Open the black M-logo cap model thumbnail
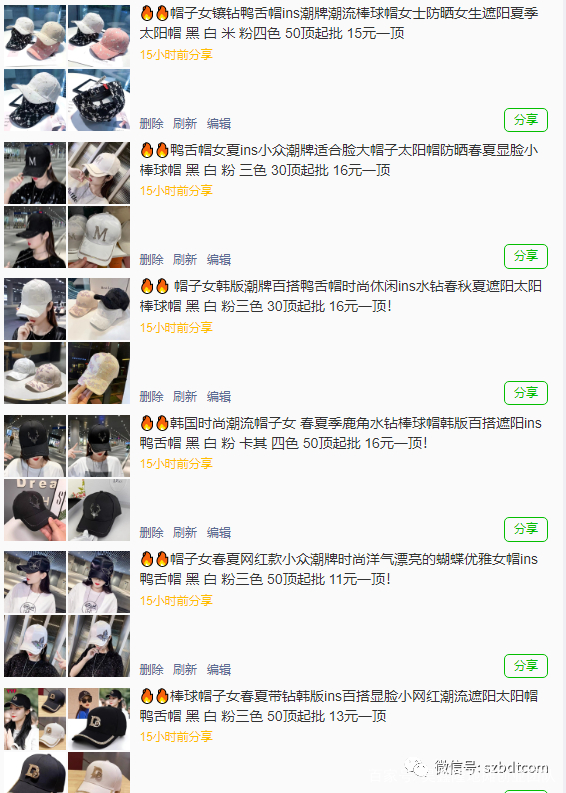Image resolution: width=566 pixels, height=793 pixels. click(x=35, y=173)
